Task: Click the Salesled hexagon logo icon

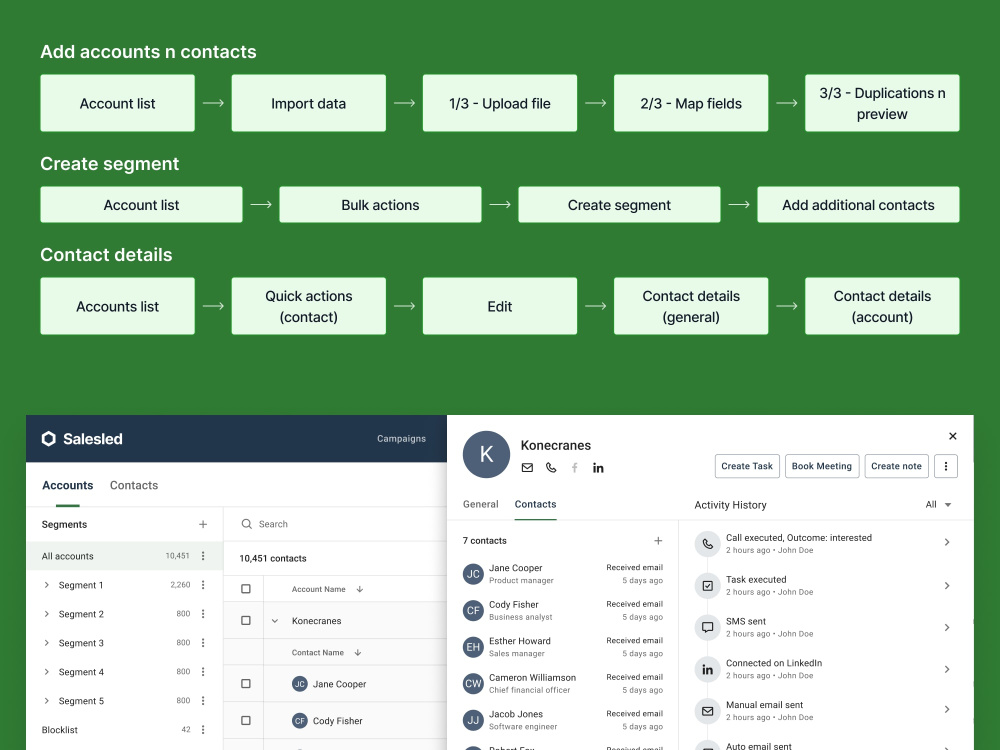Action: coord(48,439)
